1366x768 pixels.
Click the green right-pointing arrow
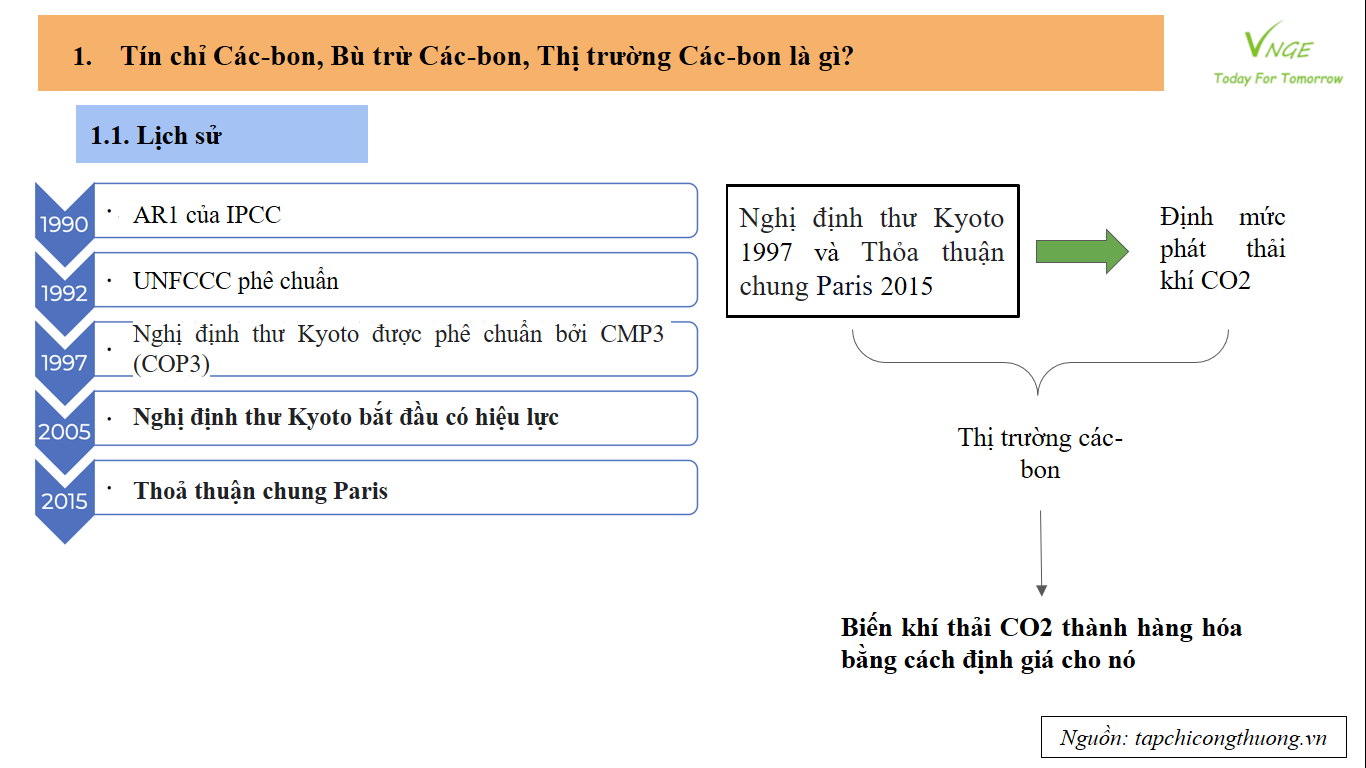pos(1082,251)
